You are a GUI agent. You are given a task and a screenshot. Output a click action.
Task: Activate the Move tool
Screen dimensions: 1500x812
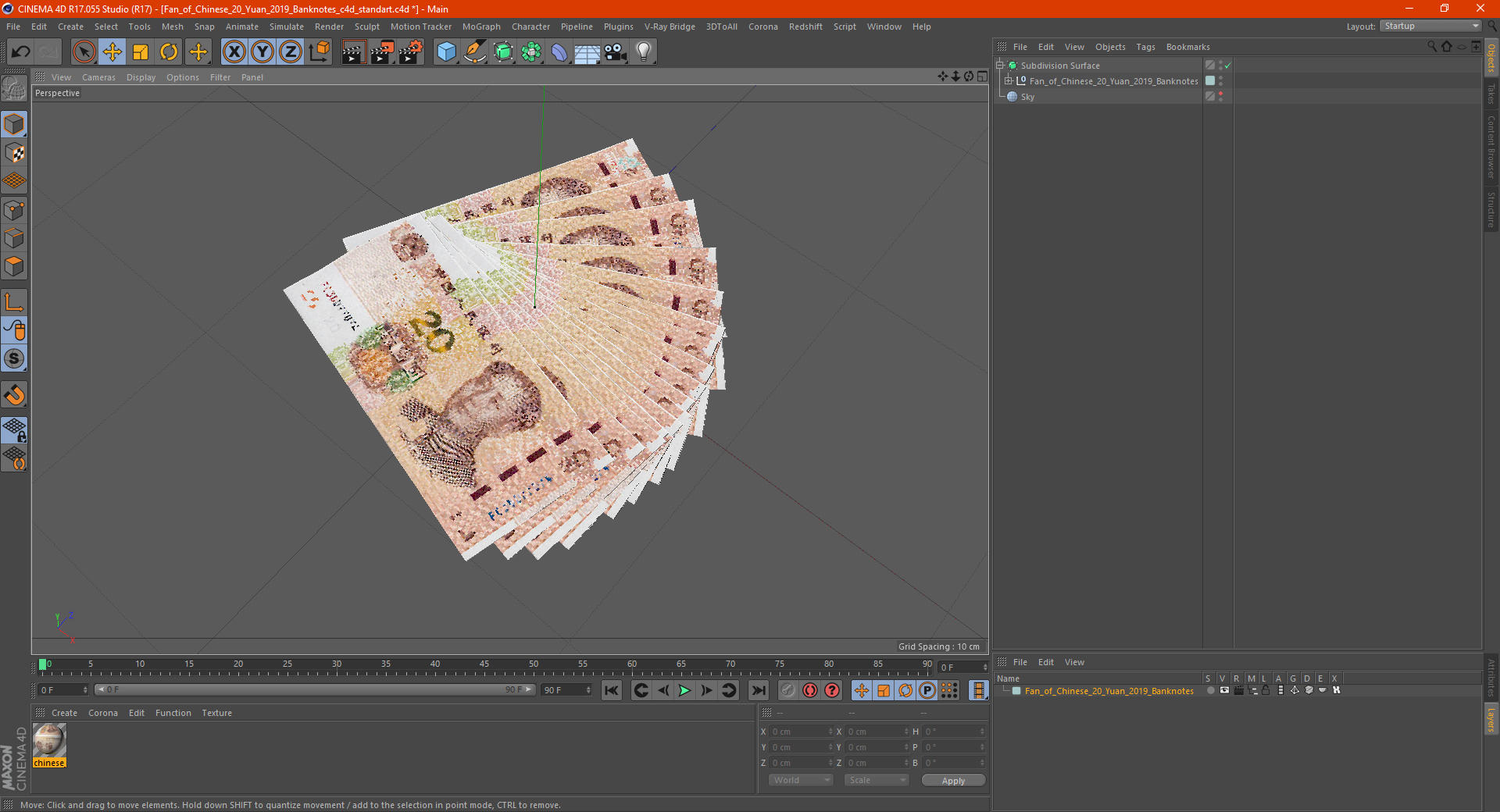112,52
